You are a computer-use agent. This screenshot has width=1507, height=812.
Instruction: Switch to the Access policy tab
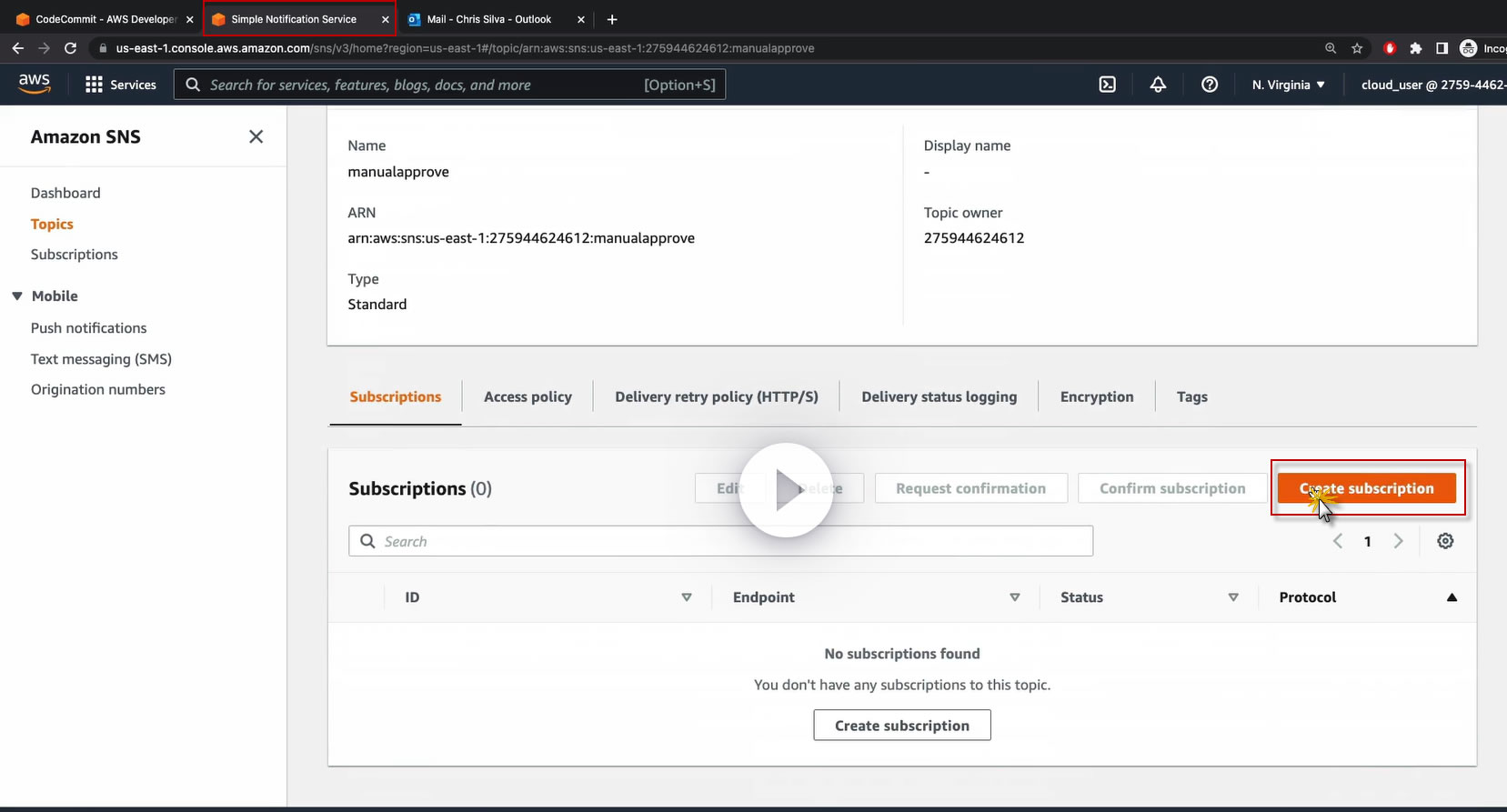coord(527,397)
